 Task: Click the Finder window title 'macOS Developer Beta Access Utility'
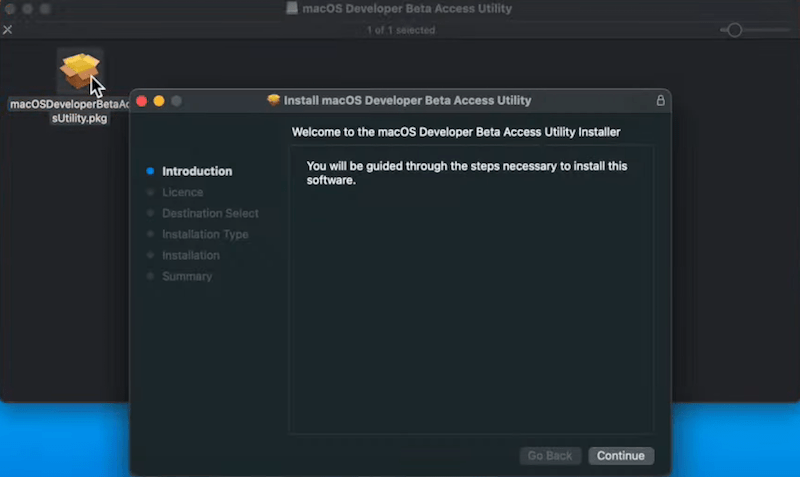(407, 9)
